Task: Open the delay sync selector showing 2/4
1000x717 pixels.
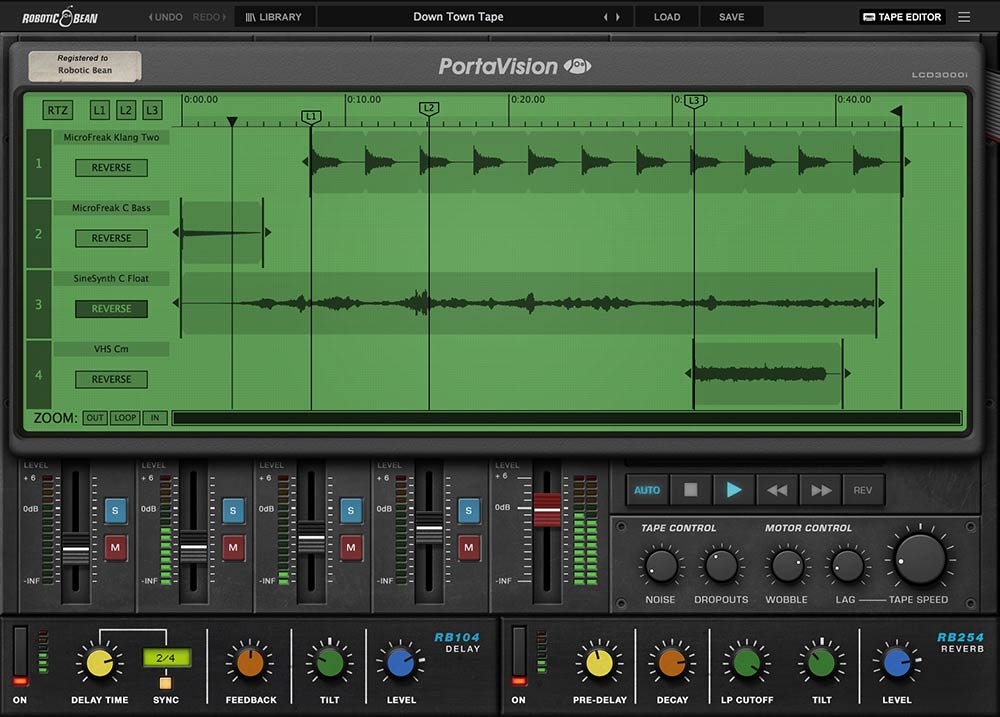Action: [166, 656]
